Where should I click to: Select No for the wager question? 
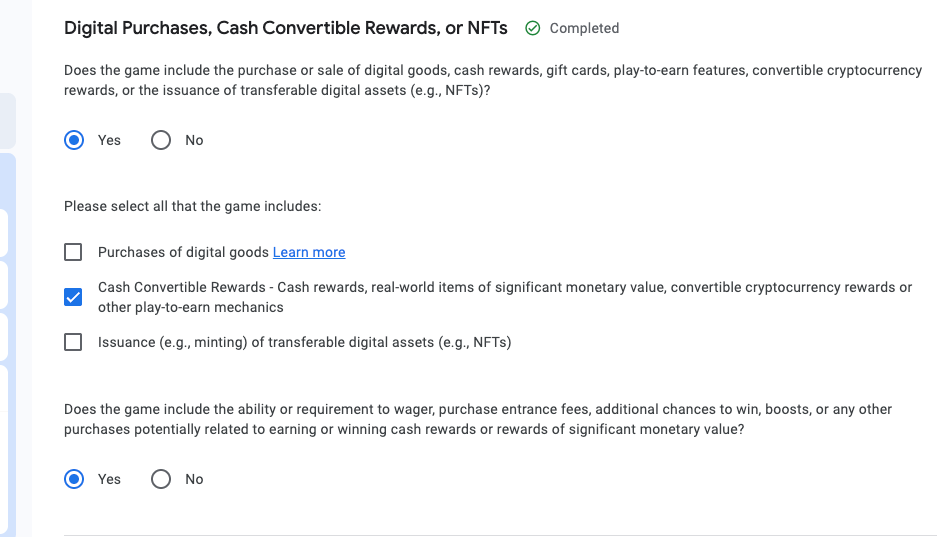[x=161, y=479]
